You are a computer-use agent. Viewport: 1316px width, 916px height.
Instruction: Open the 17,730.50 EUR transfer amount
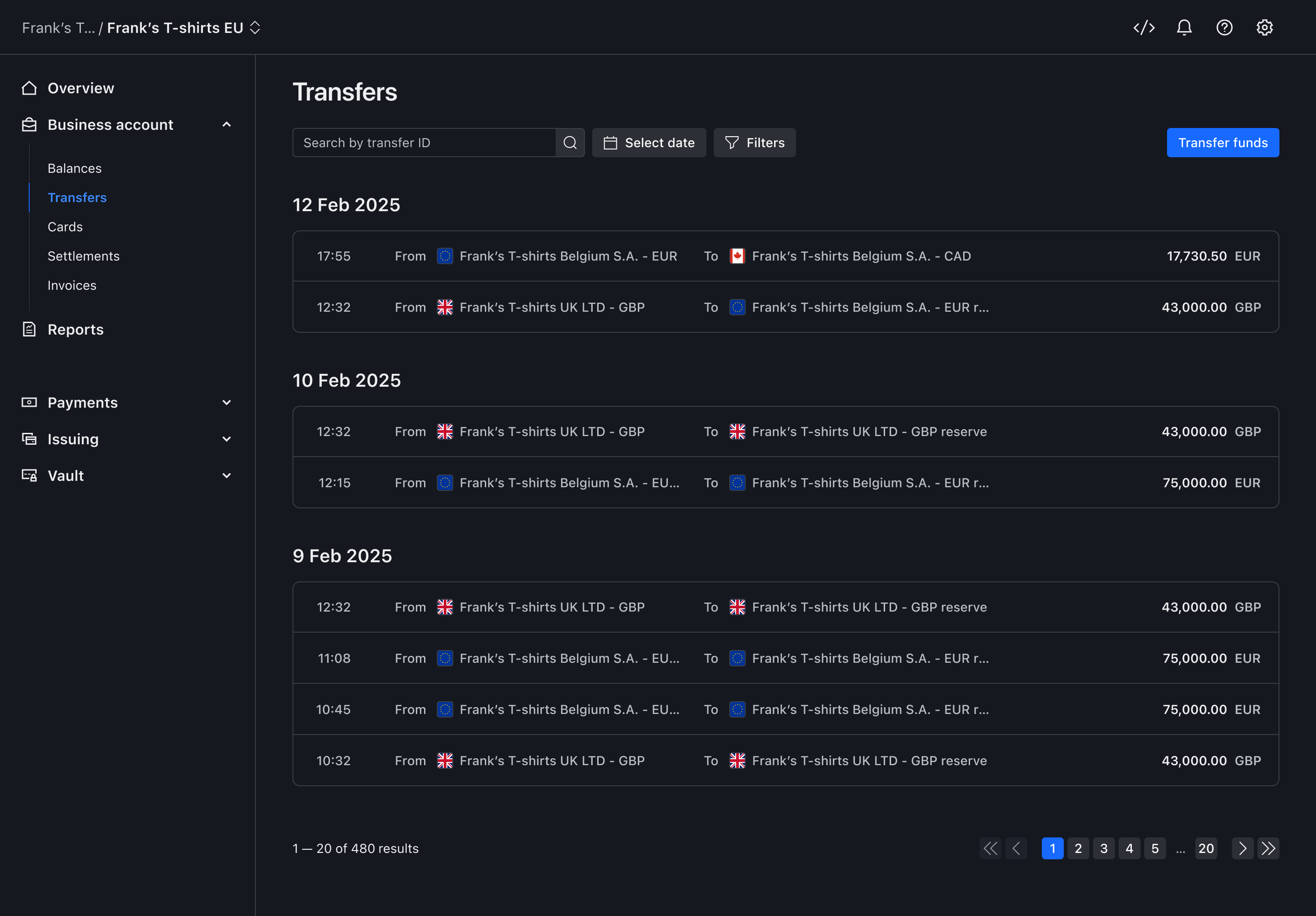pos(1213,256)
